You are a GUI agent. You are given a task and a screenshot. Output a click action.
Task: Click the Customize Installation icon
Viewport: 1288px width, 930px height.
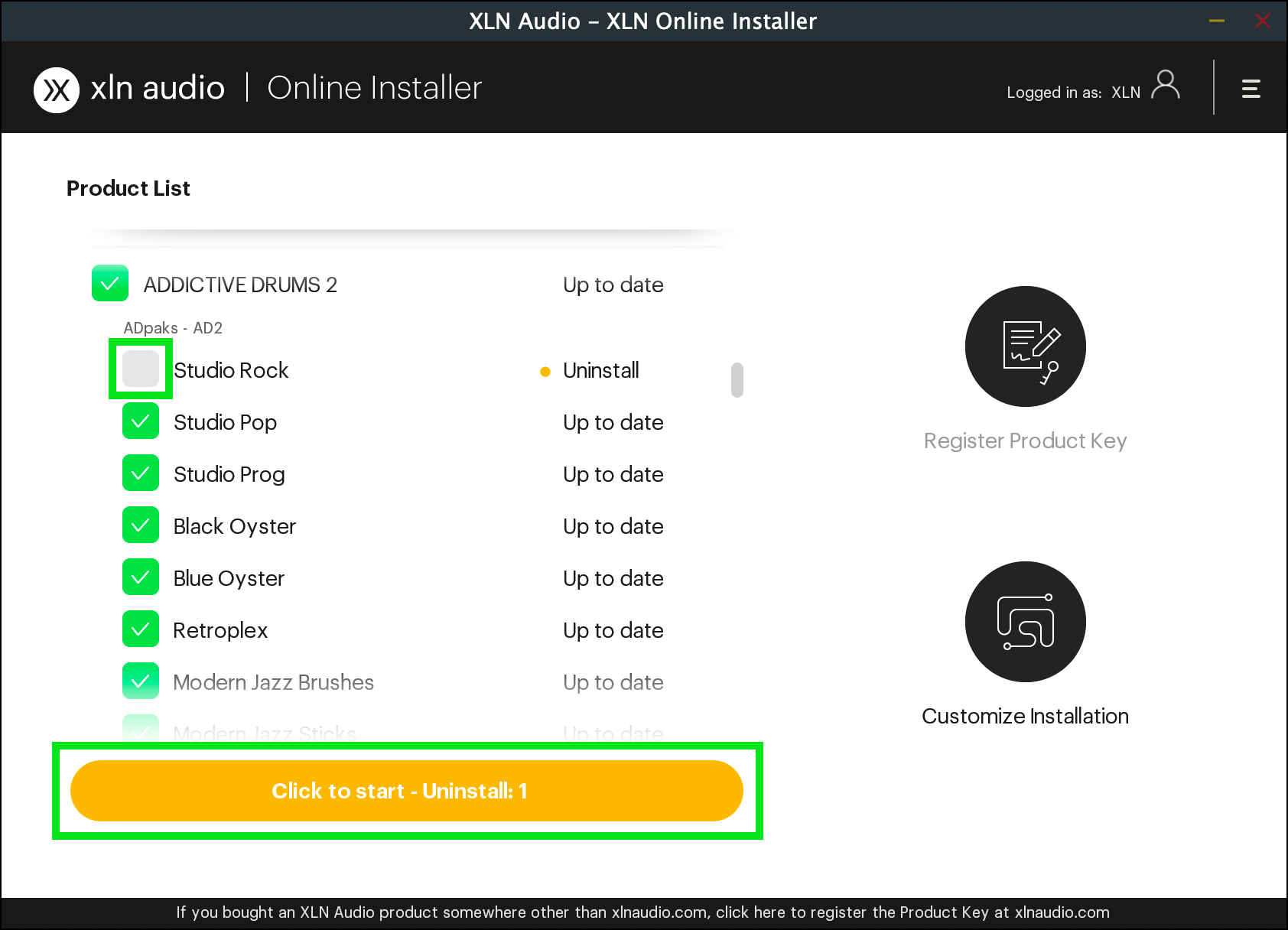(1026, 622)
